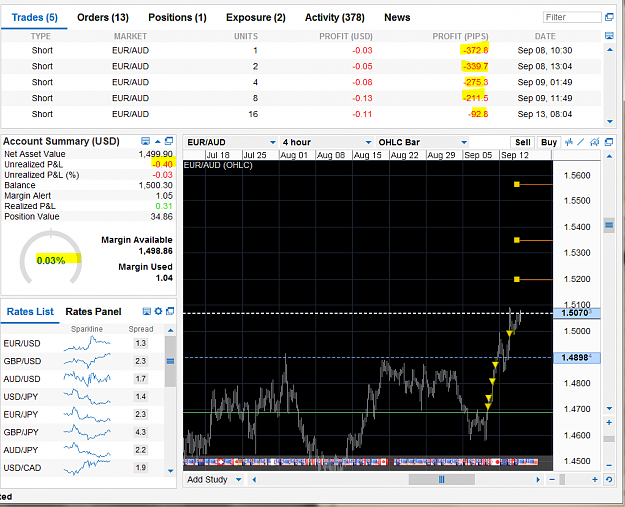This screenshot has height=507, width=625.
Task: Switch to the Trades (5) tab
Action: (x=35, y=18)
